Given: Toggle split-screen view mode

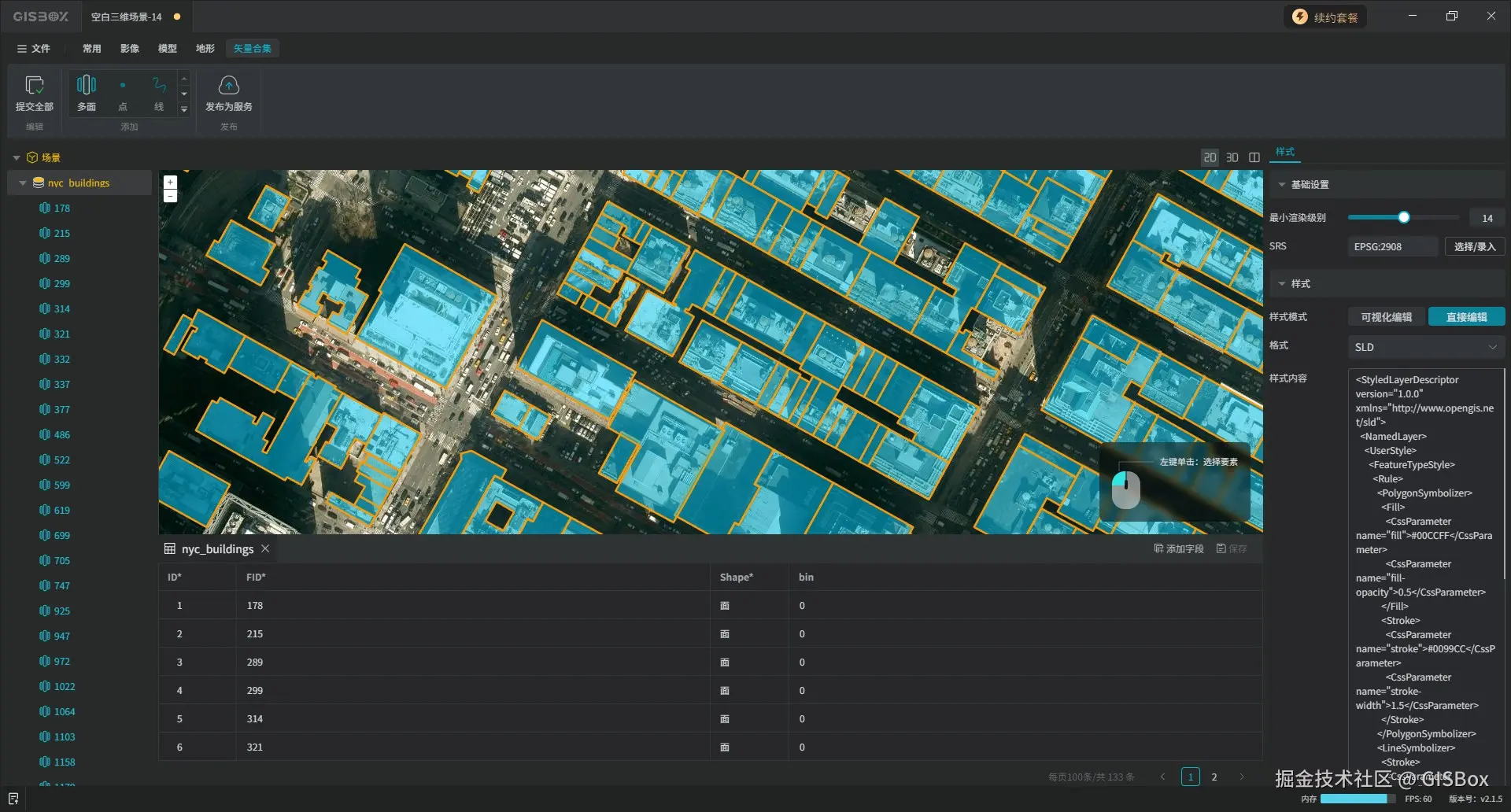Looking at the screenshot, I should [x=1254, y=157].
